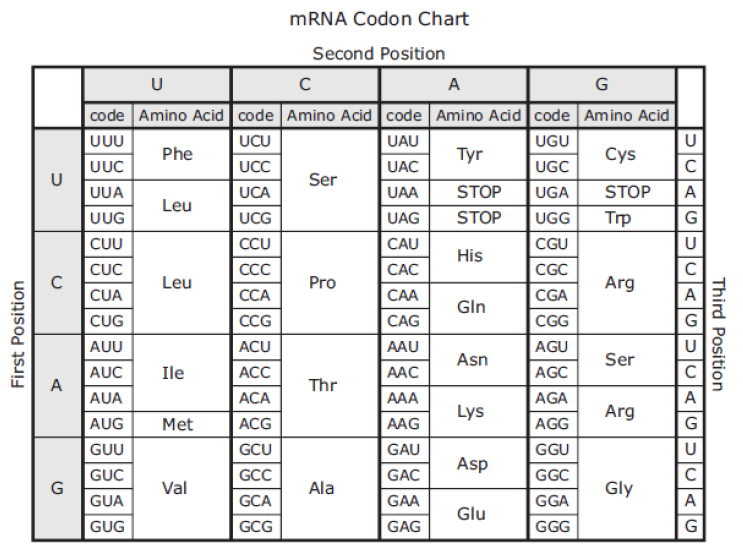Viewport: 743px width, 551px height.
Task: Select first position row label U
Action: 57,180
